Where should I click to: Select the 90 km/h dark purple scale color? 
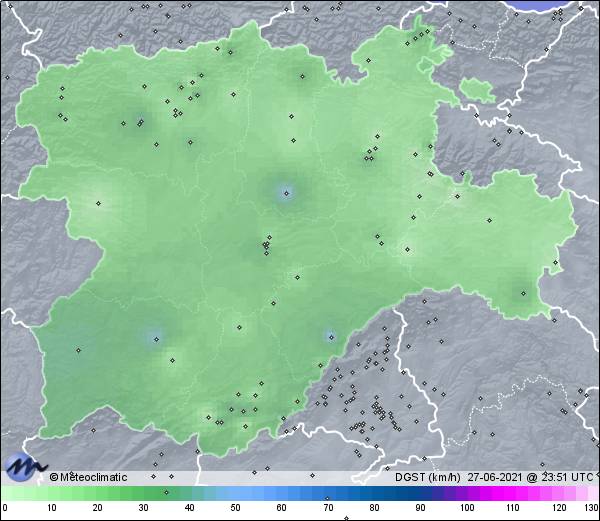(419, 494)
